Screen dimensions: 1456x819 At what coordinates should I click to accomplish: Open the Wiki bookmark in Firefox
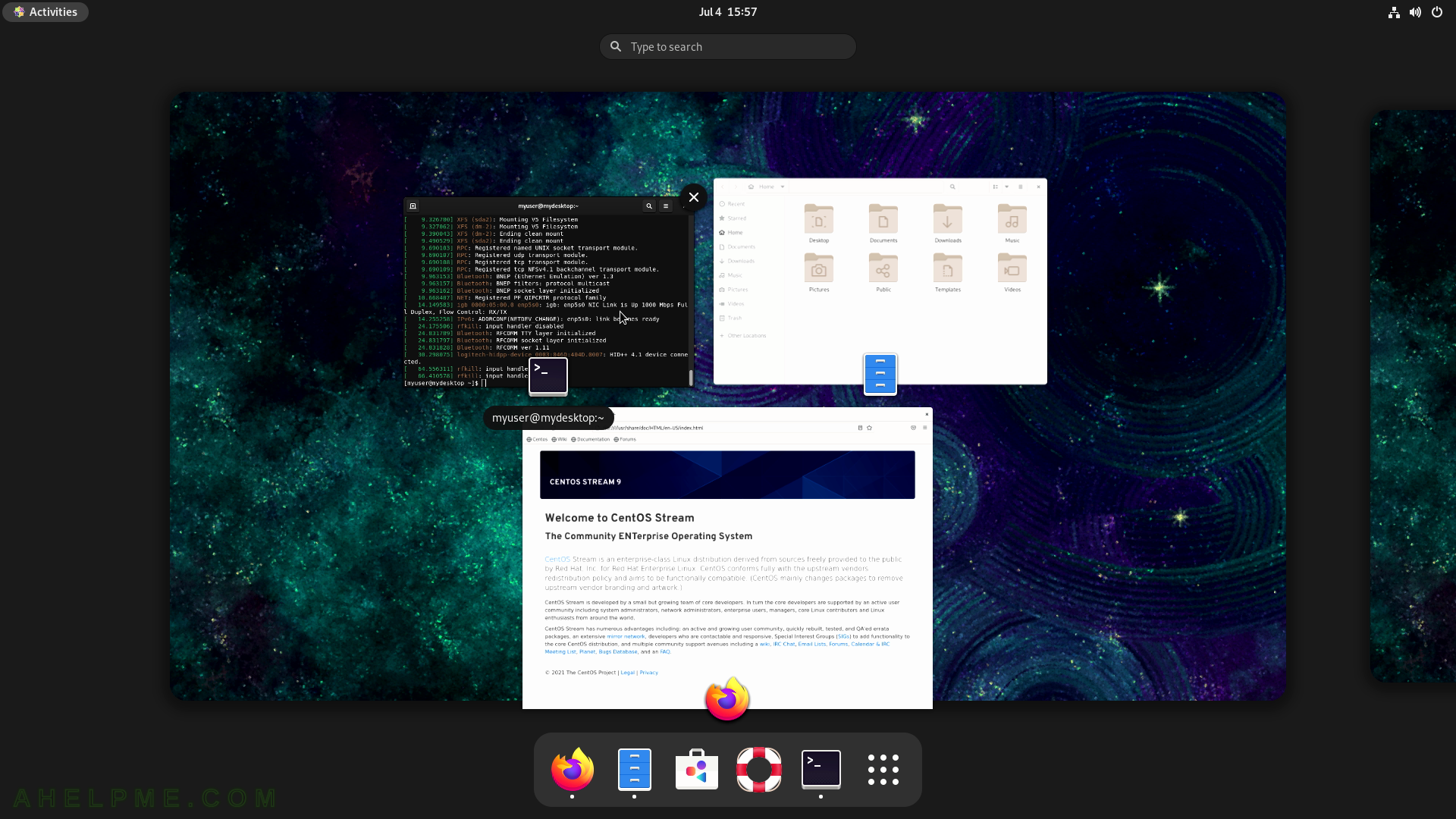560,439
